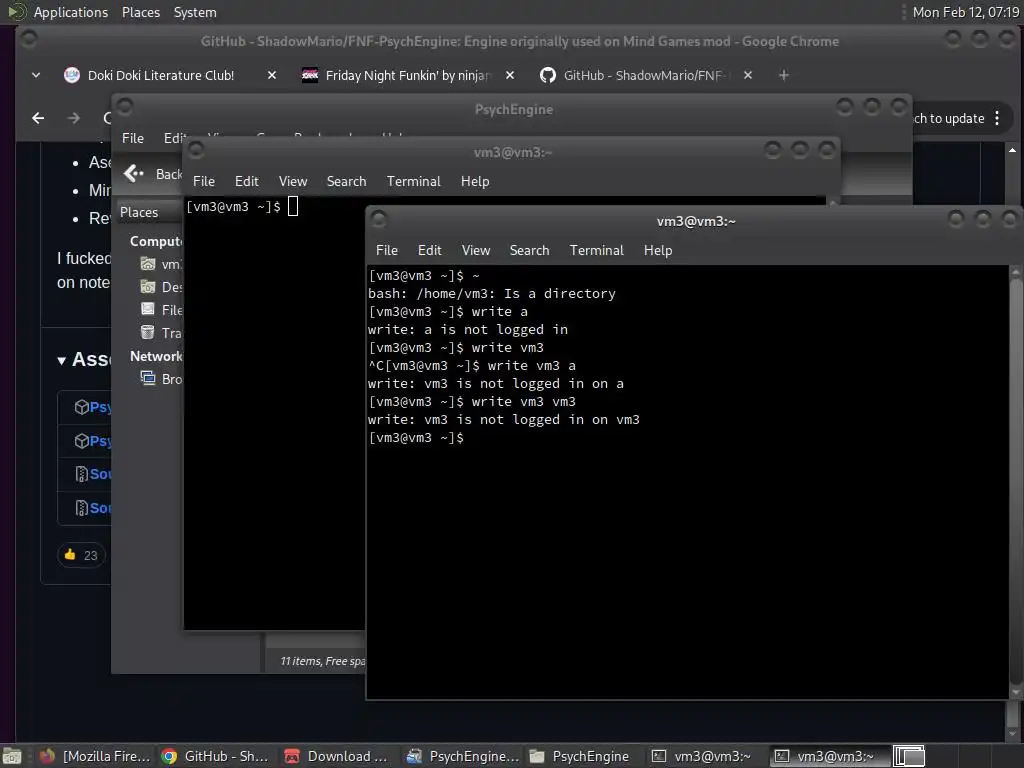The width and height of the screenshot is (1024, 768).
Task: Click the clock showing Mon Feb 12
Action: pos(965,12)
